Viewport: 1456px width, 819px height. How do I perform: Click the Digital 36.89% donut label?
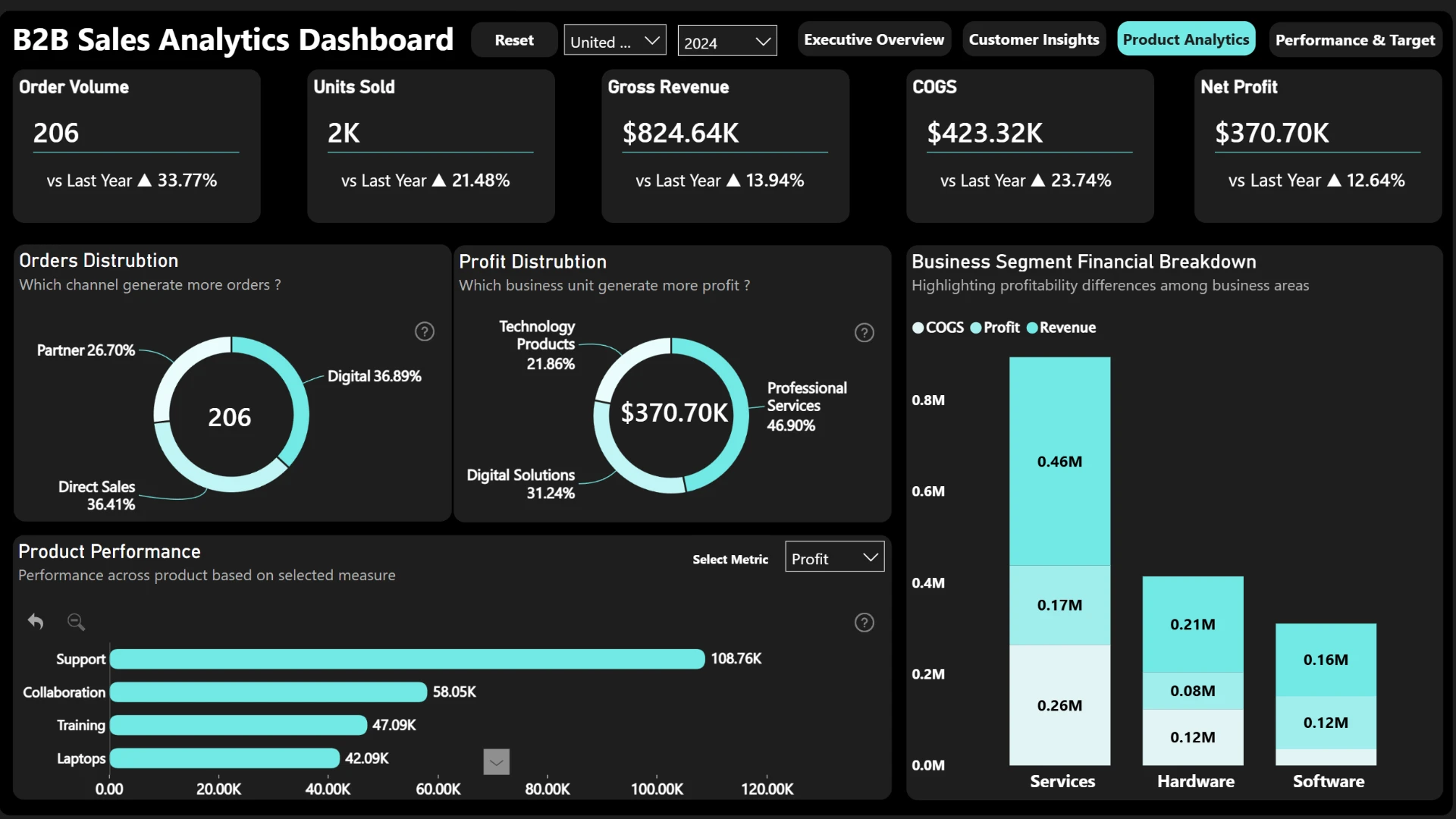[x=374, y=376]
